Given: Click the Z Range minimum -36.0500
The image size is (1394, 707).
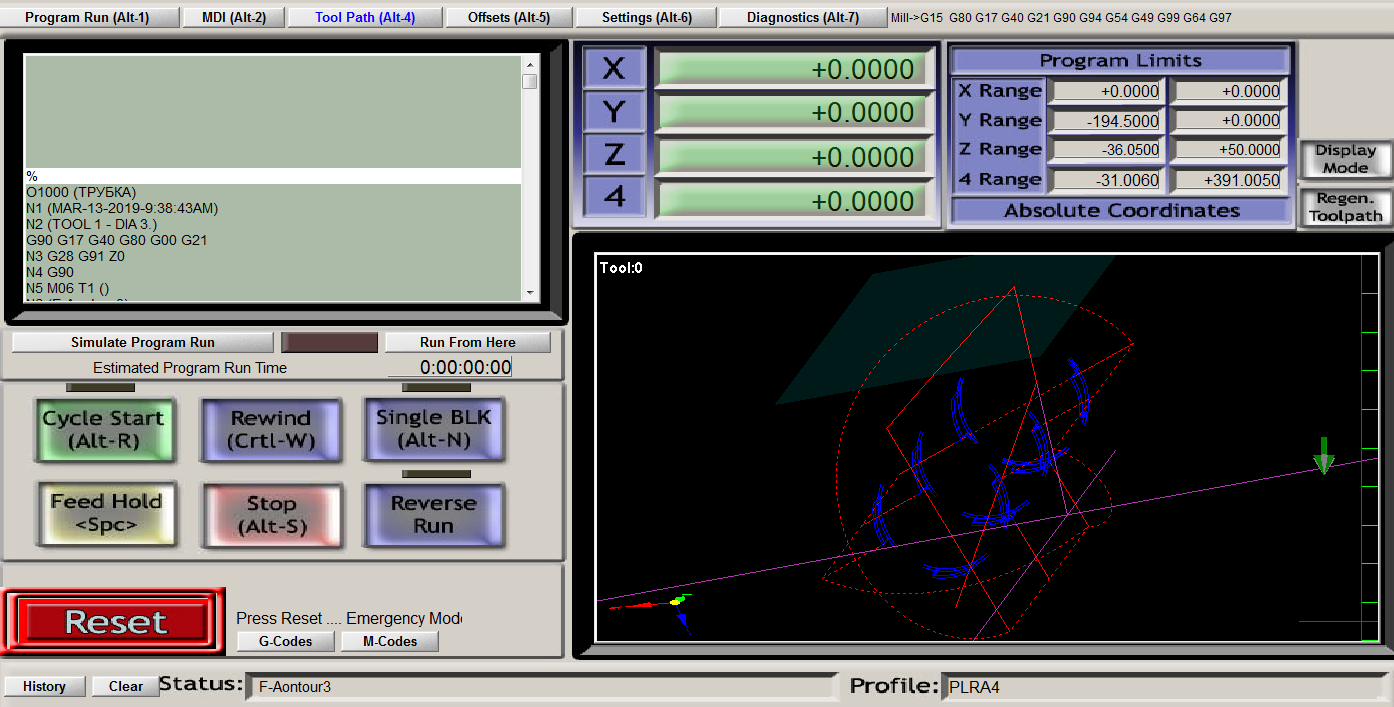Looking at the screenshot, I should pos(1107,150).
